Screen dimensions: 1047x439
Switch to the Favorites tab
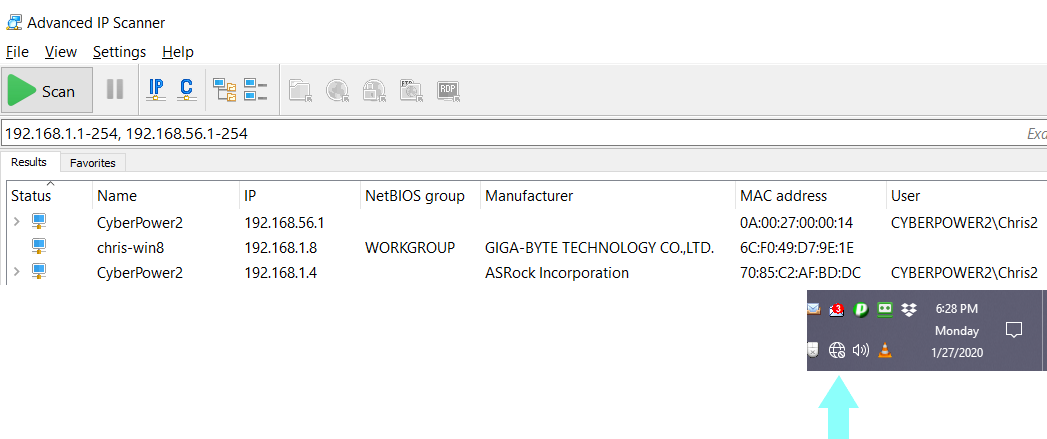click(x=92, y=162)
